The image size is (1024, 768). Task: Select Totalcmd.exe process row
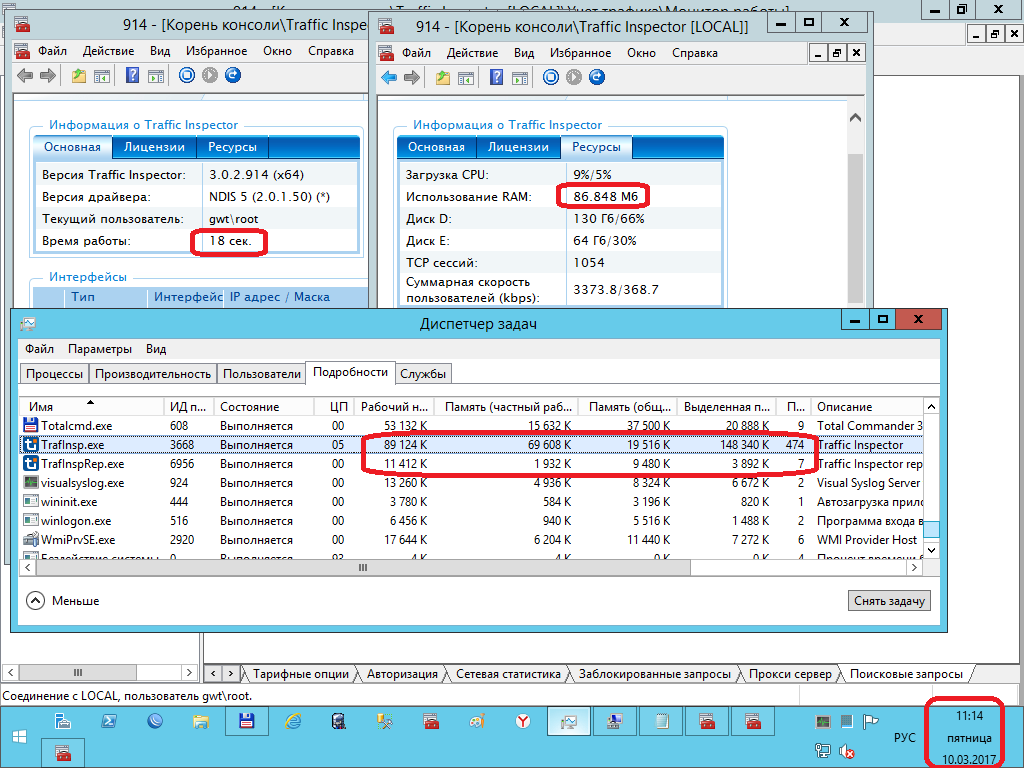472,426
